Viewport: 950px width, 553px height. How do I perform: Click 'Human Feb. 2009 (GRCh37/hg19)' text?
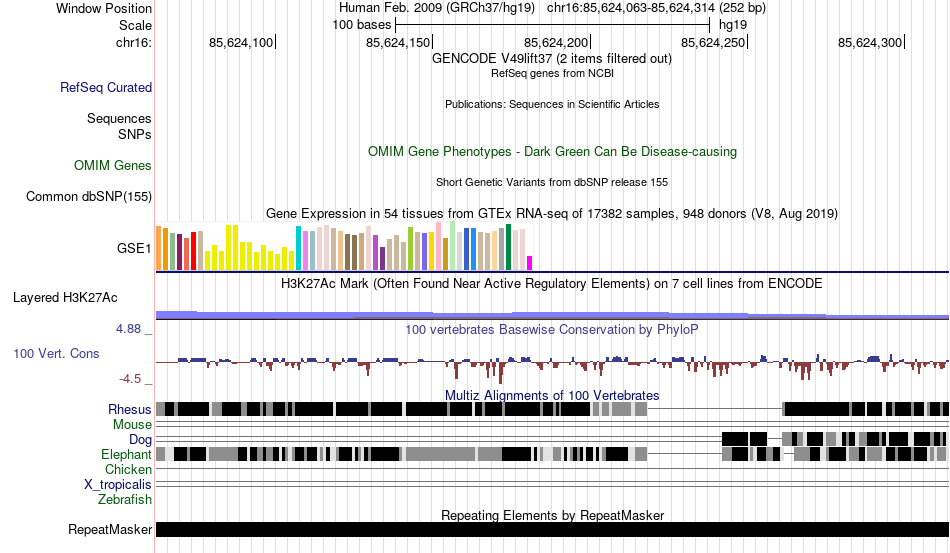pyautogui.click(x=437, y=8)
